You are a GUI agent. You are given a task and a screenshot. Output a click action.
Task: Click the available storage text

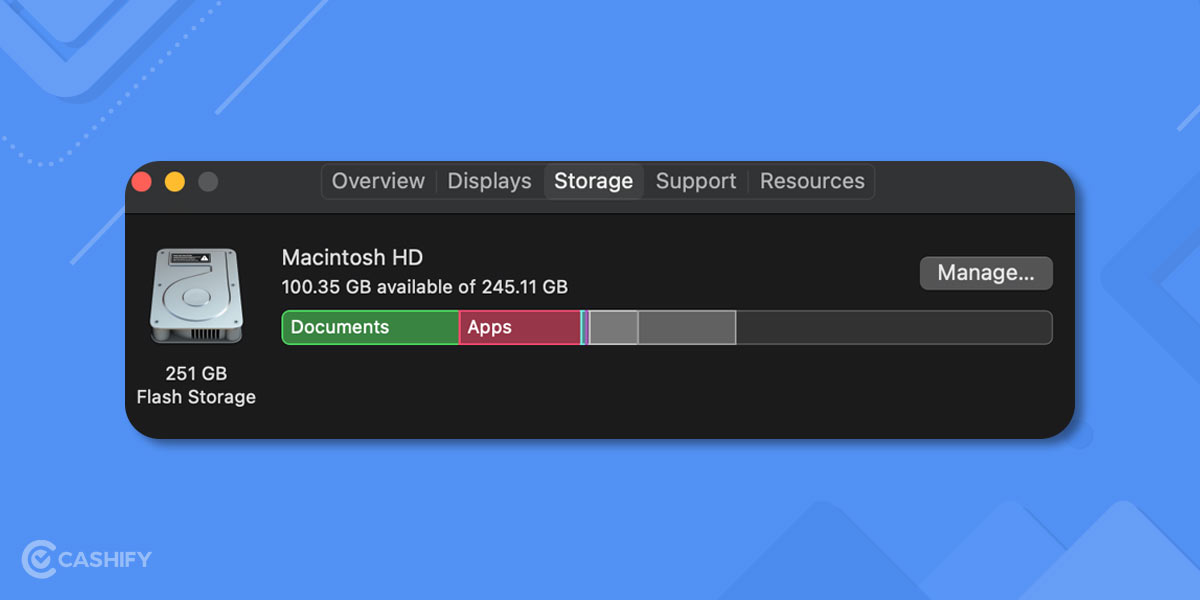click(x=424, y=287)
